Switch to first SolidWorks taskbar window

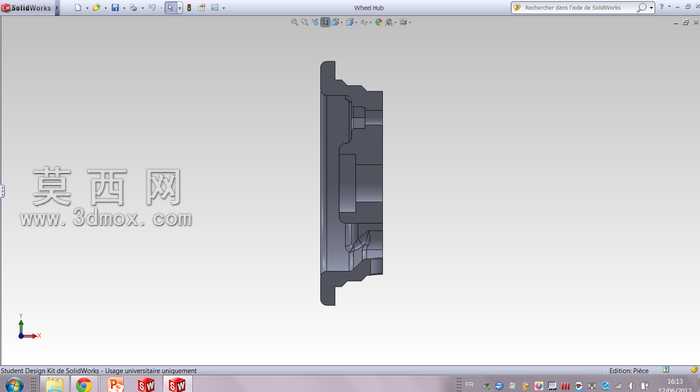pyautogui.click(x=146, y=385)
